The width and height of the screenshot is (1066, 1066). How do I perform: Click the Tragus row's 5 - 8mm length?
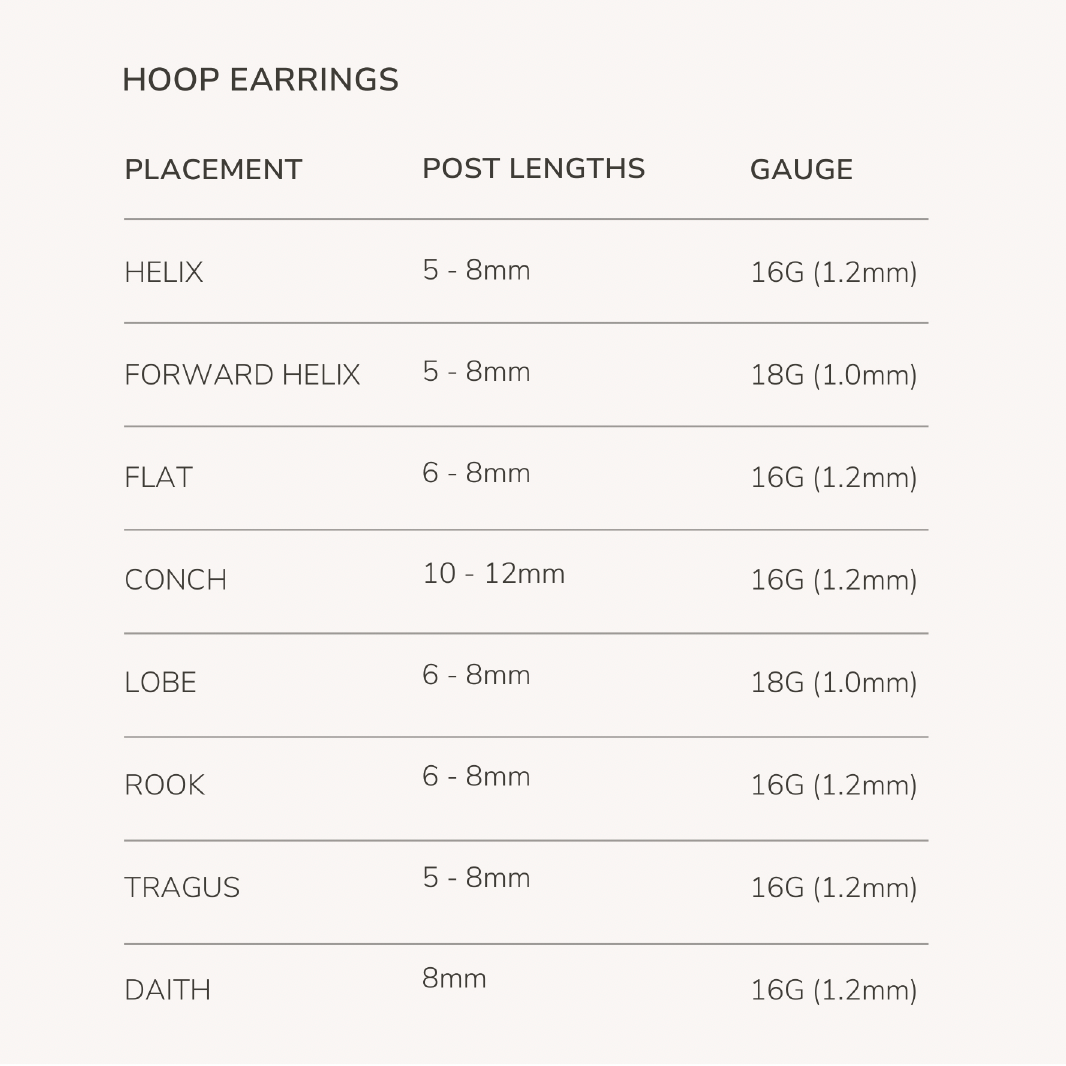click(476, 878)
